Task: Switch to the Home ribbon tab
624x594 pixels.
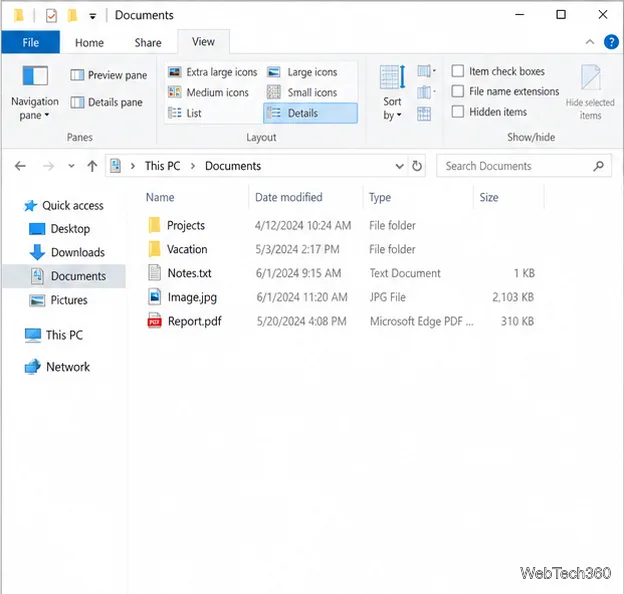Action: (x=90, y=43)
